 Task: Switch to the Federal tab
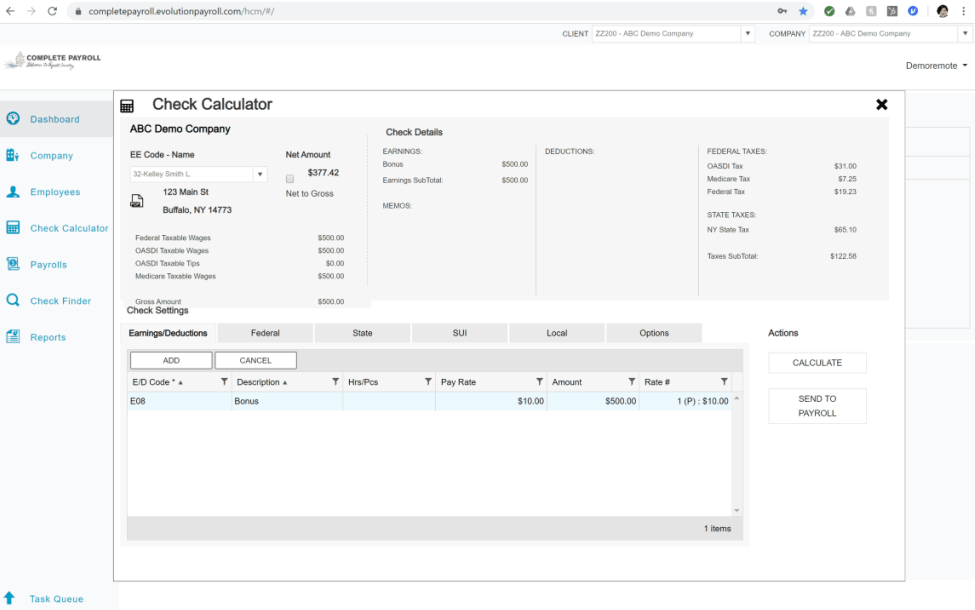pos(267,332)
